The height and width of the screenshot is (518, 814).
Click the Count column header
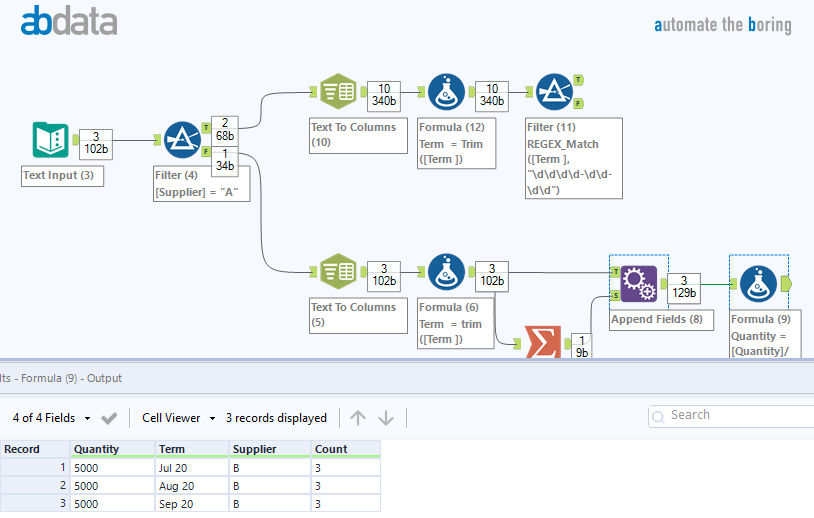(x=346, y=449)
